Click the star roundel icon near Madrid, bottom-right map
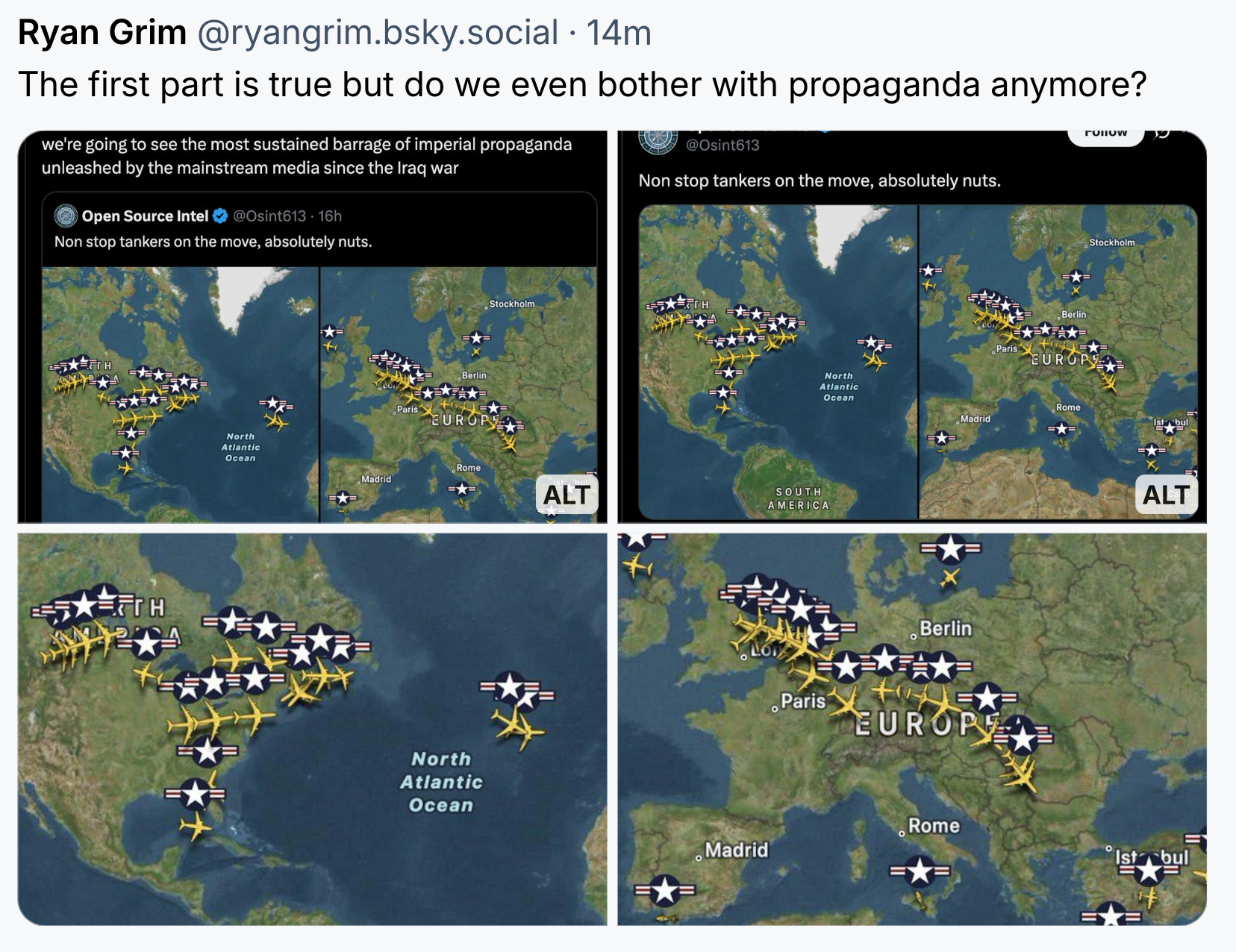This screenshot has width=1236, height=952. pyautogui.click(x=664, y=890)
